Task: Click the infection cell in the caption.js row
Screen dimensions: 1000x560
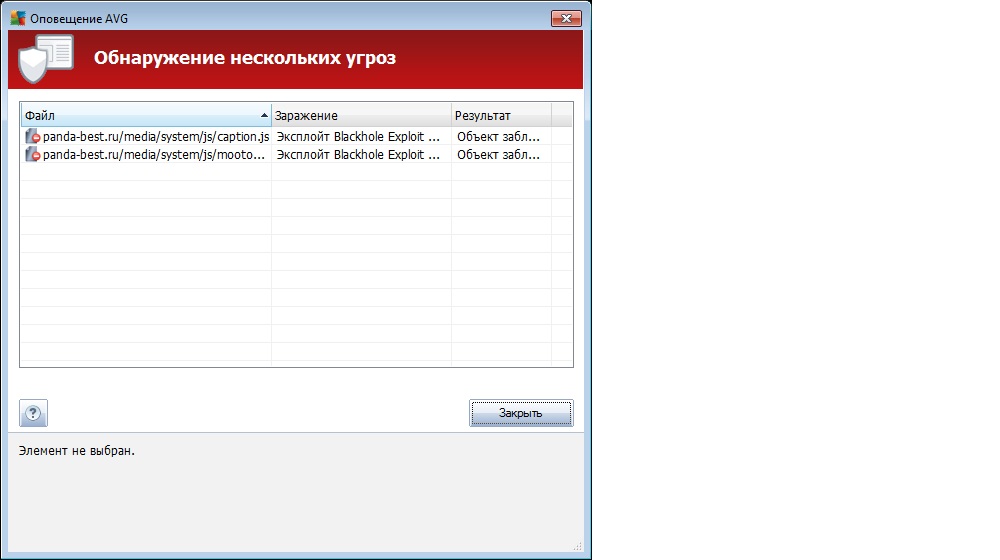Action: point(358,136)
